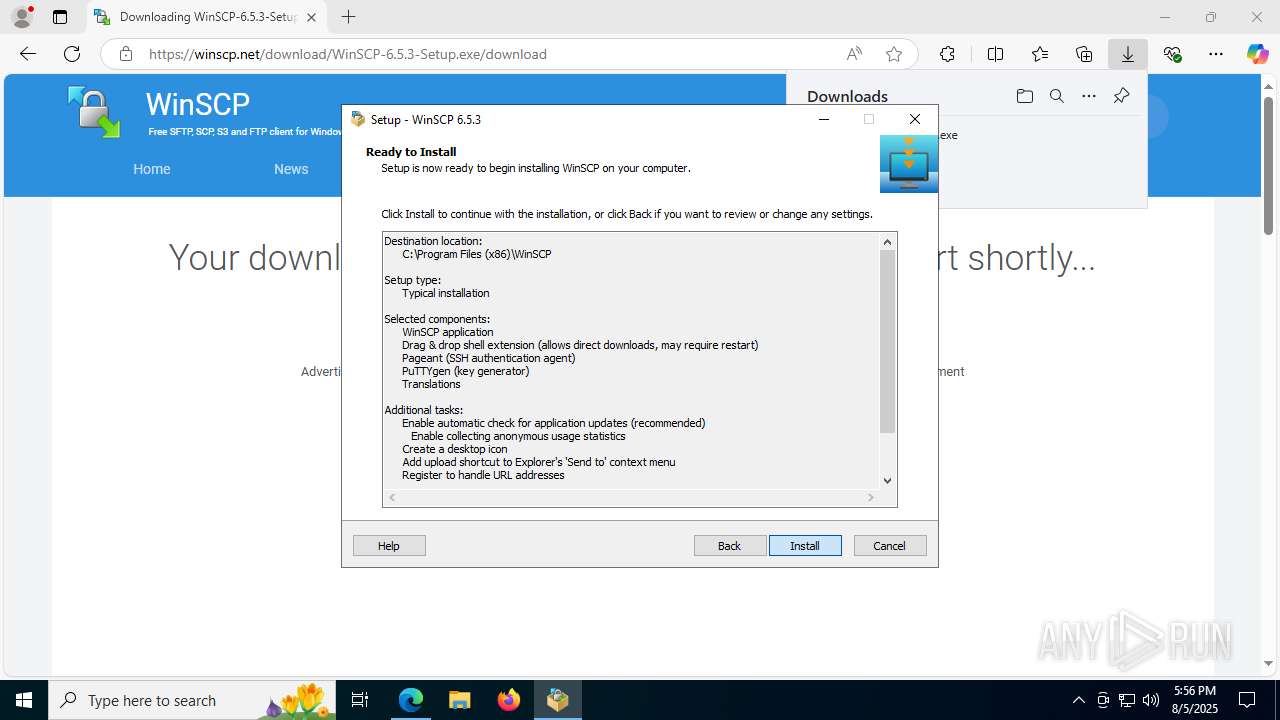Go back in the Edge browser
The width and height of the screenshot is (1280, 720).
28,54
